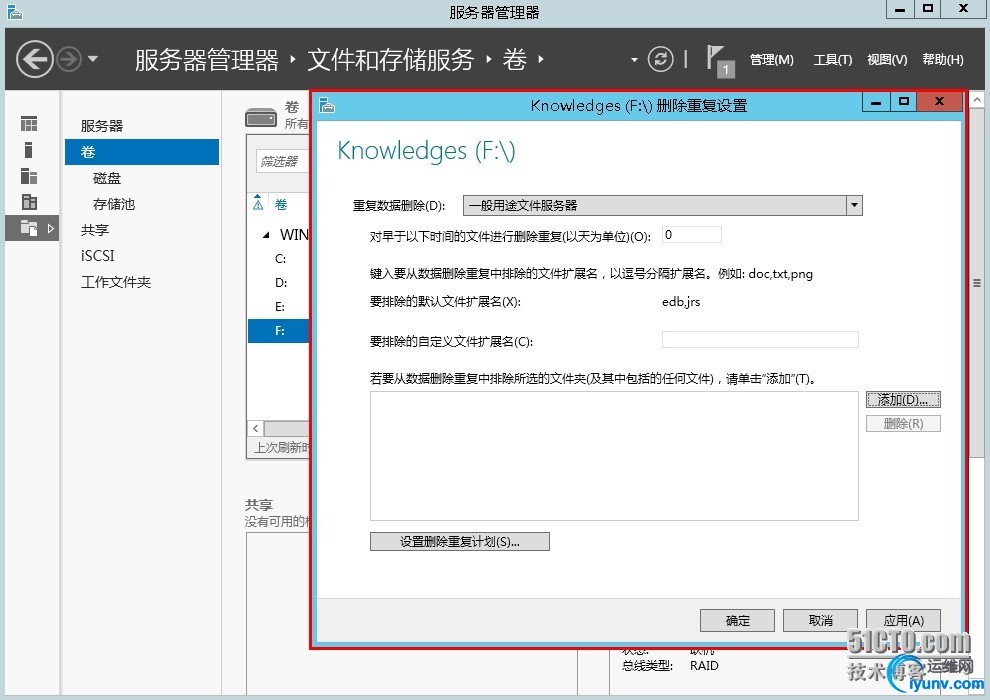Click the forward navigation arrow icon
Viewport: 990px width, 700px height.
(x=69, y=60)
